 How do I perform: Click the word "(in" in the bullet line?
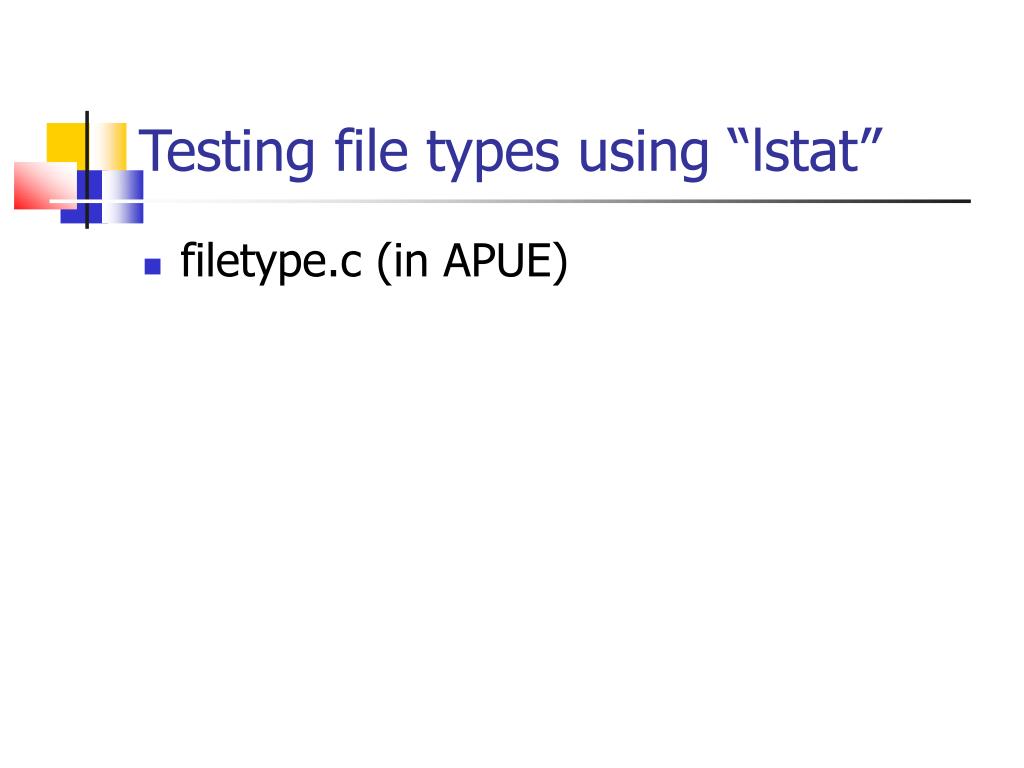click(x=402, y=262)
